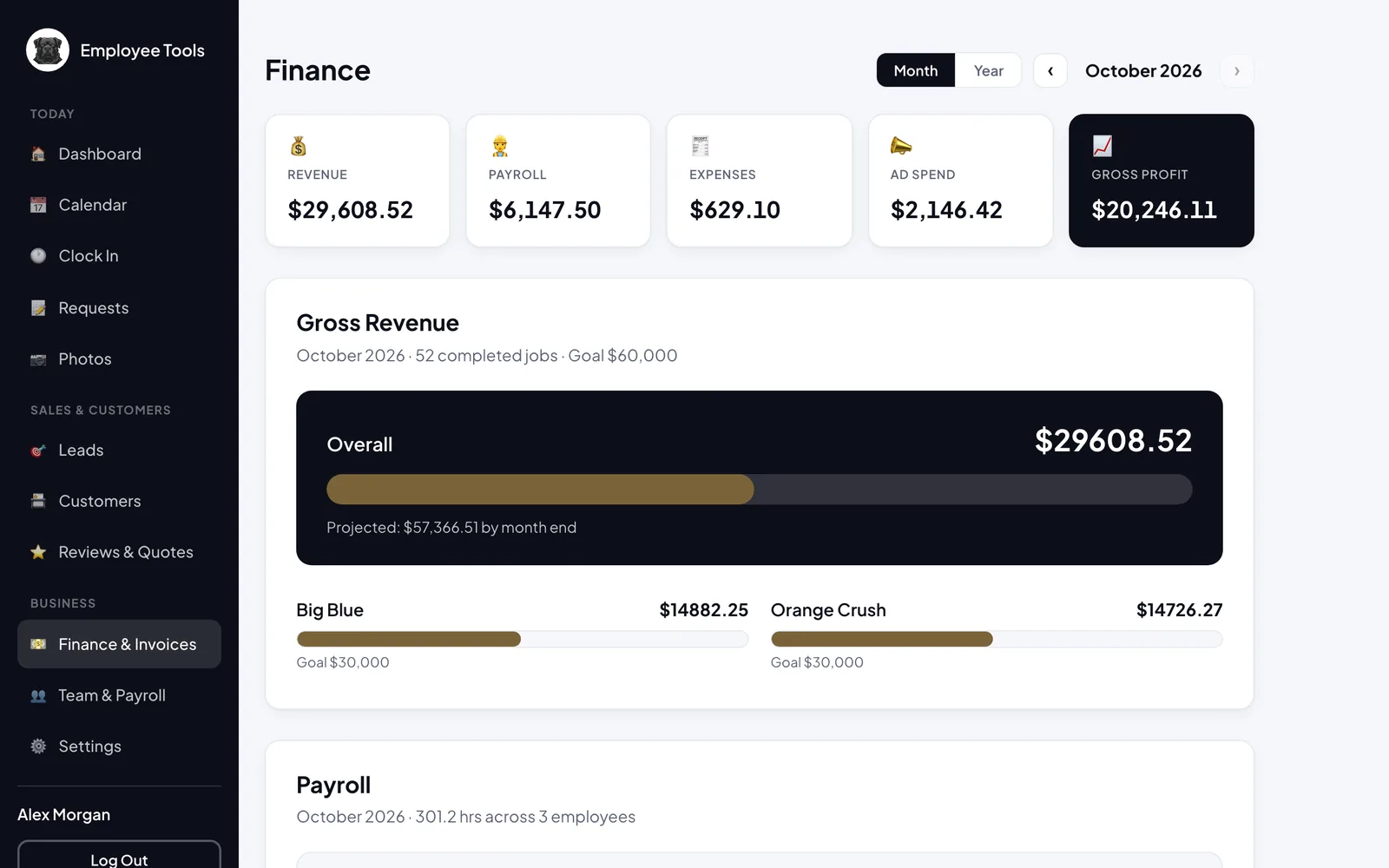Click Goal $30,000 under Big Blue
The width and height of the screenshot is (1389, 868).
[343, 662]
